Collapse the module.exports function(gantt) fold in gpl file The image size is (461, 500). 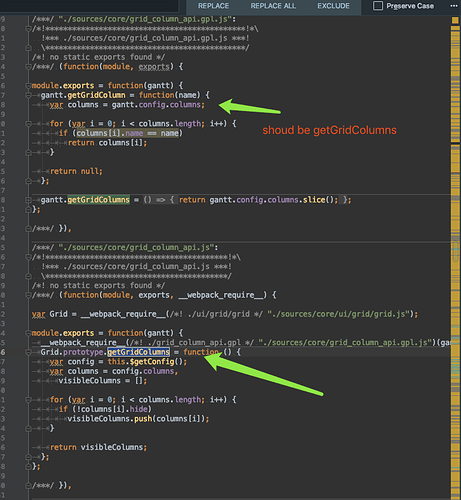[28, 86]
